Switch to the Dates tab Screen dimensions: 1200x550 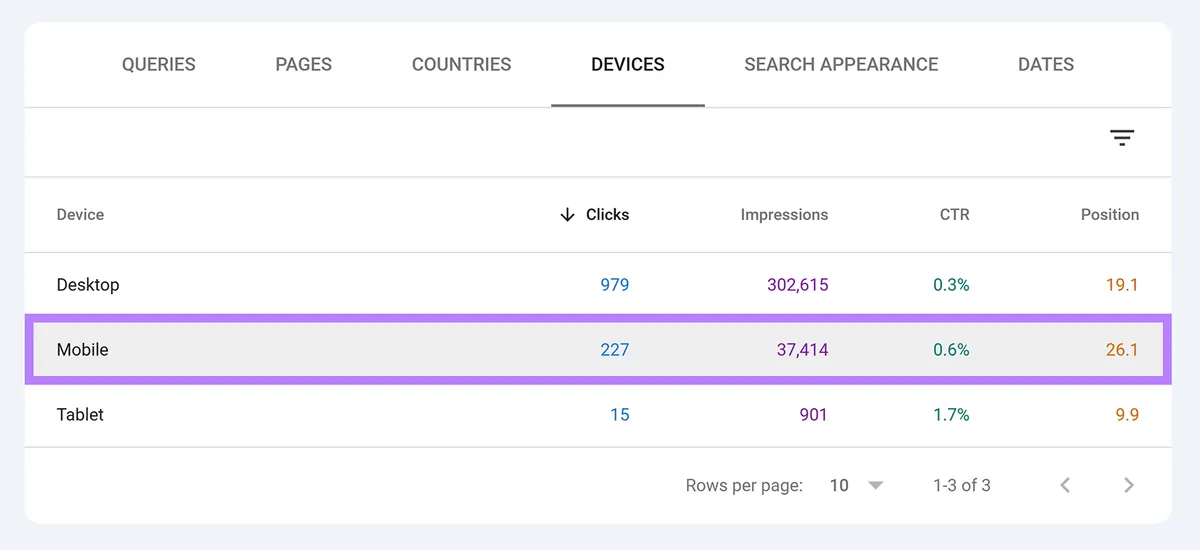[1046, 64]
